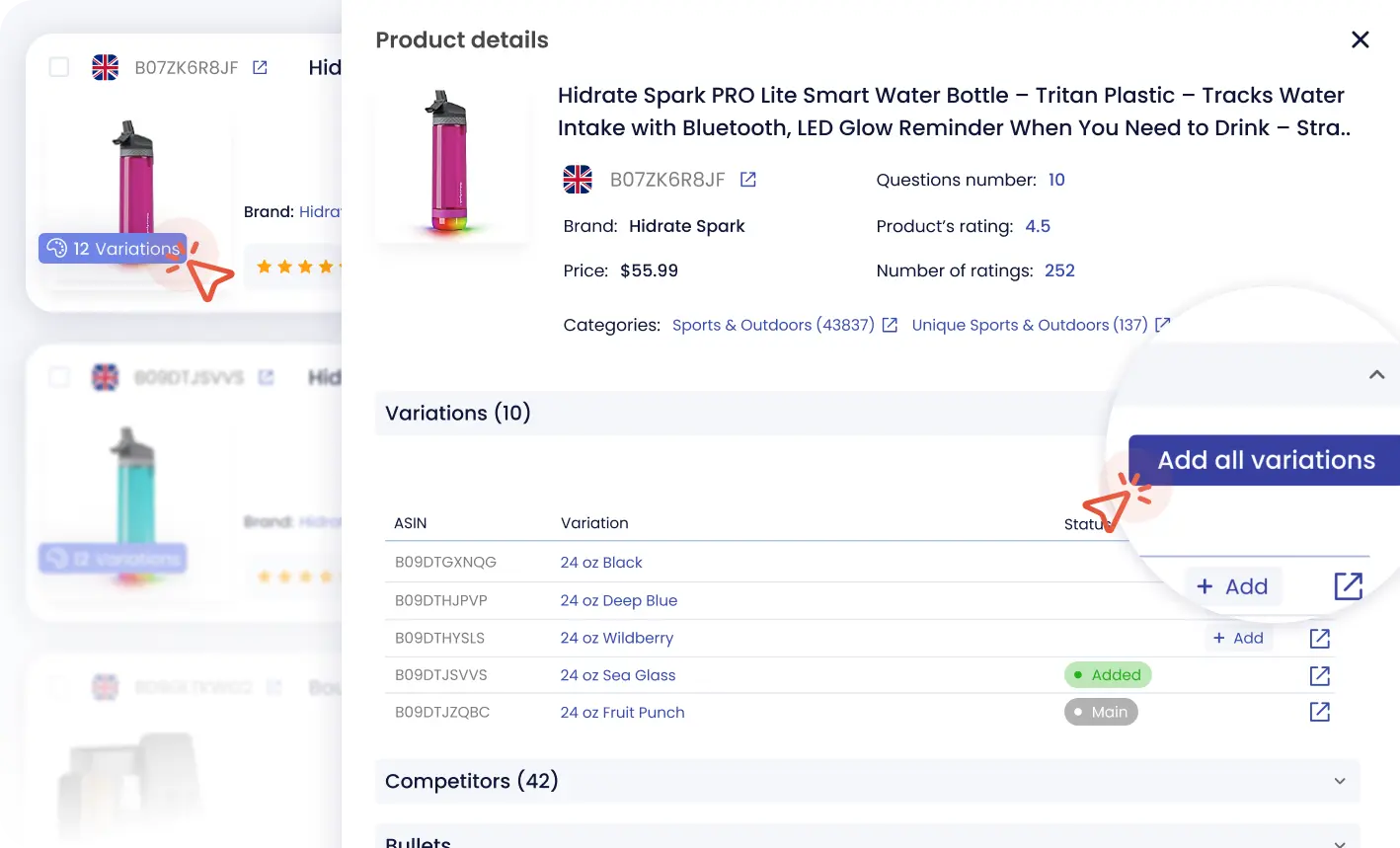Click ASIN text B09DTJSVVS in table
Screen dimensions: 1400x848
pyautogui.click(x=440, y=675)
